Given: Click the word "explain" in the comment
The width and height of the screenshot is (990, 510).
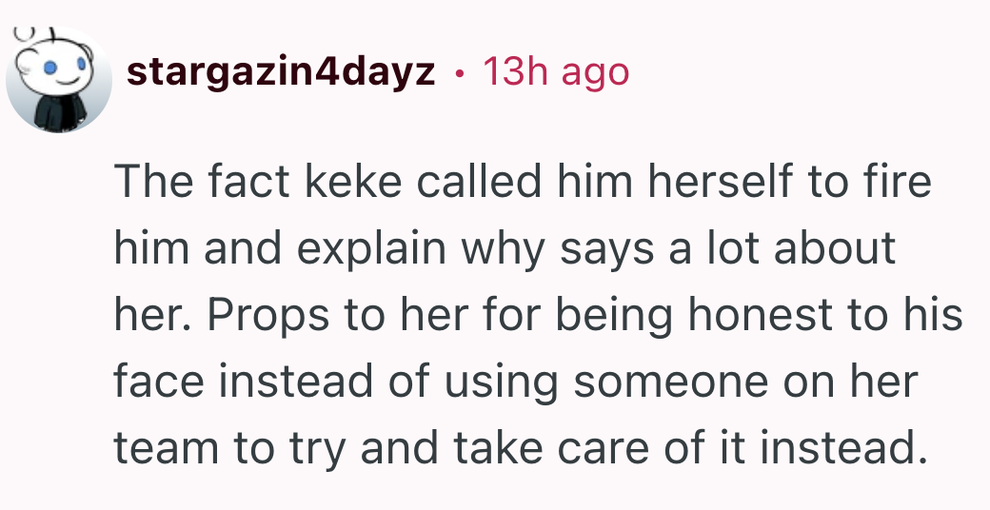Looking at the screenshot, I should point(371,247).
